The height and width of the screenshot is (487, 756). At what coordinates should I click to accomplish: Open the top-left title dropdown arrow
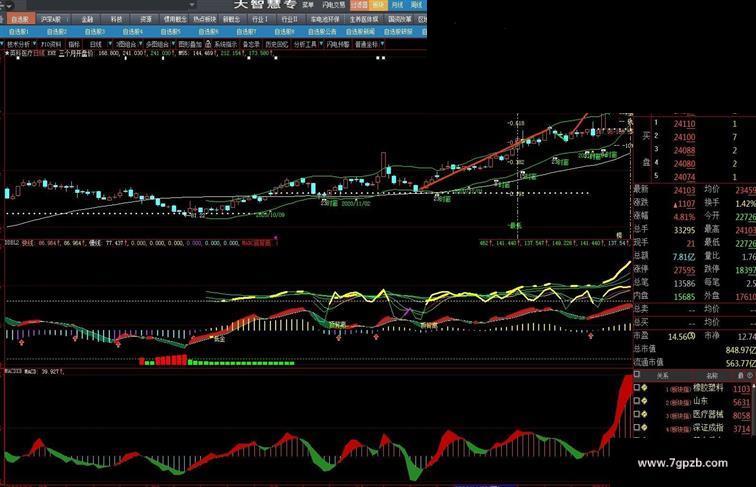[9, 5]
